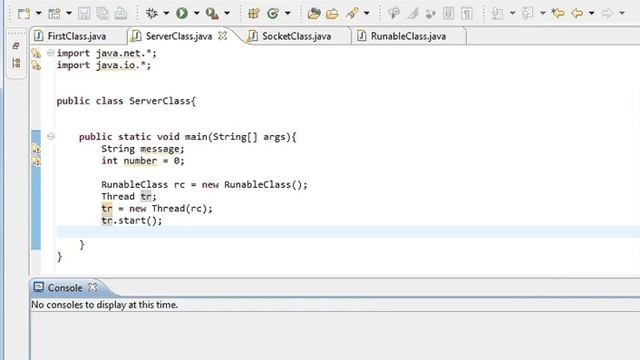This screenshot has width=640, height=360.
Task: Click the Debug bug icon
Action: click(x=152, y=13)
